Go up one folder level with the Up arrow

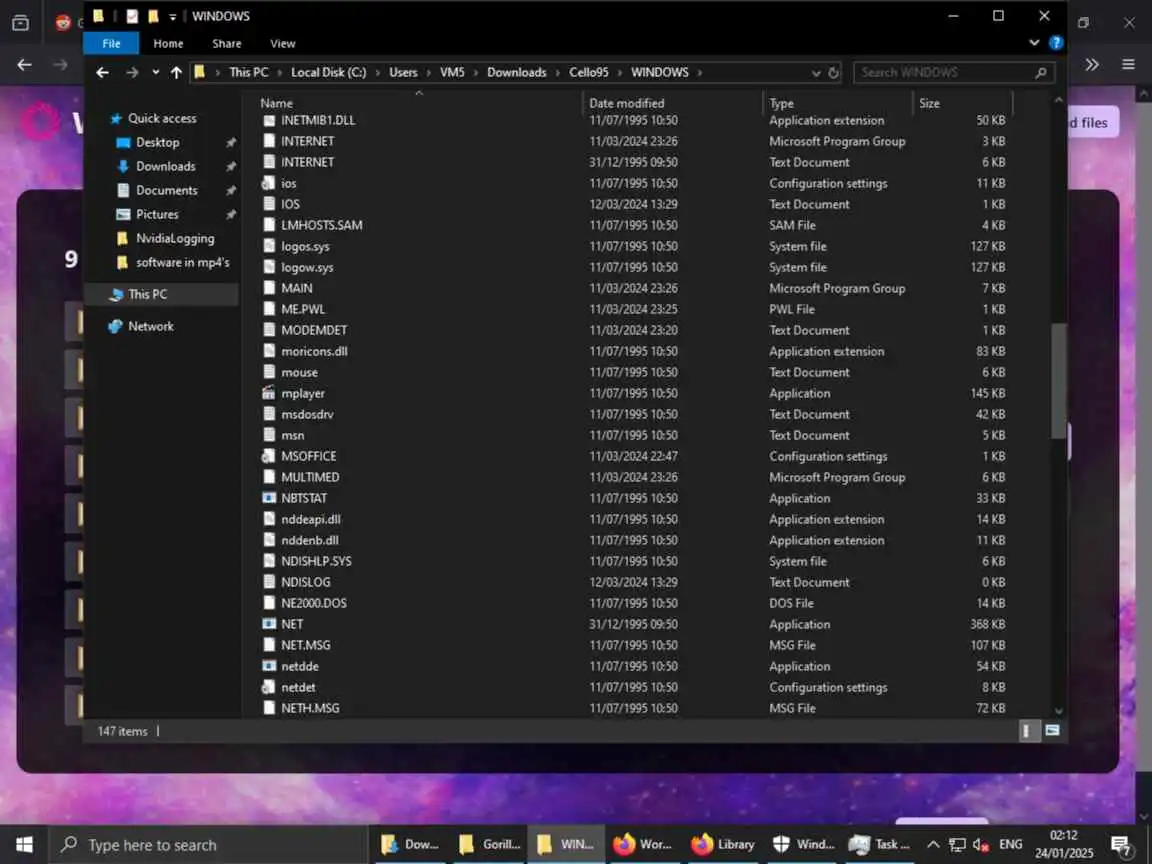point(176,72)
